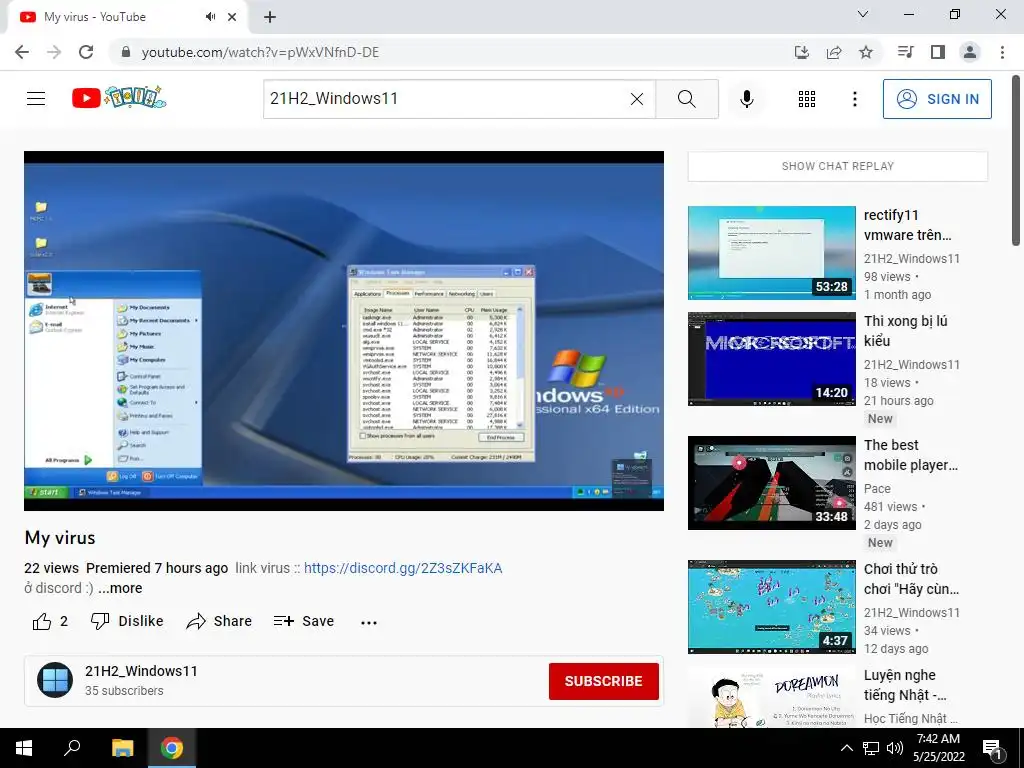1024x768 pixels.
Task: Open File Explorer from taskbar
Action: tap(122, 748)
